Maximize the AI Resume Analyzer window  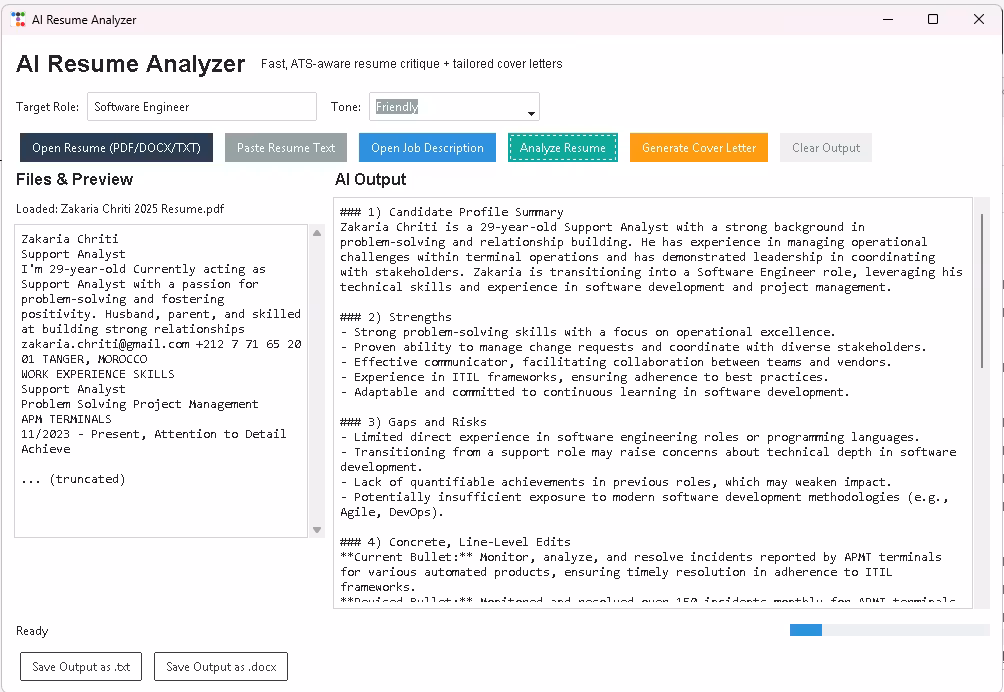[x=933, y=19]
